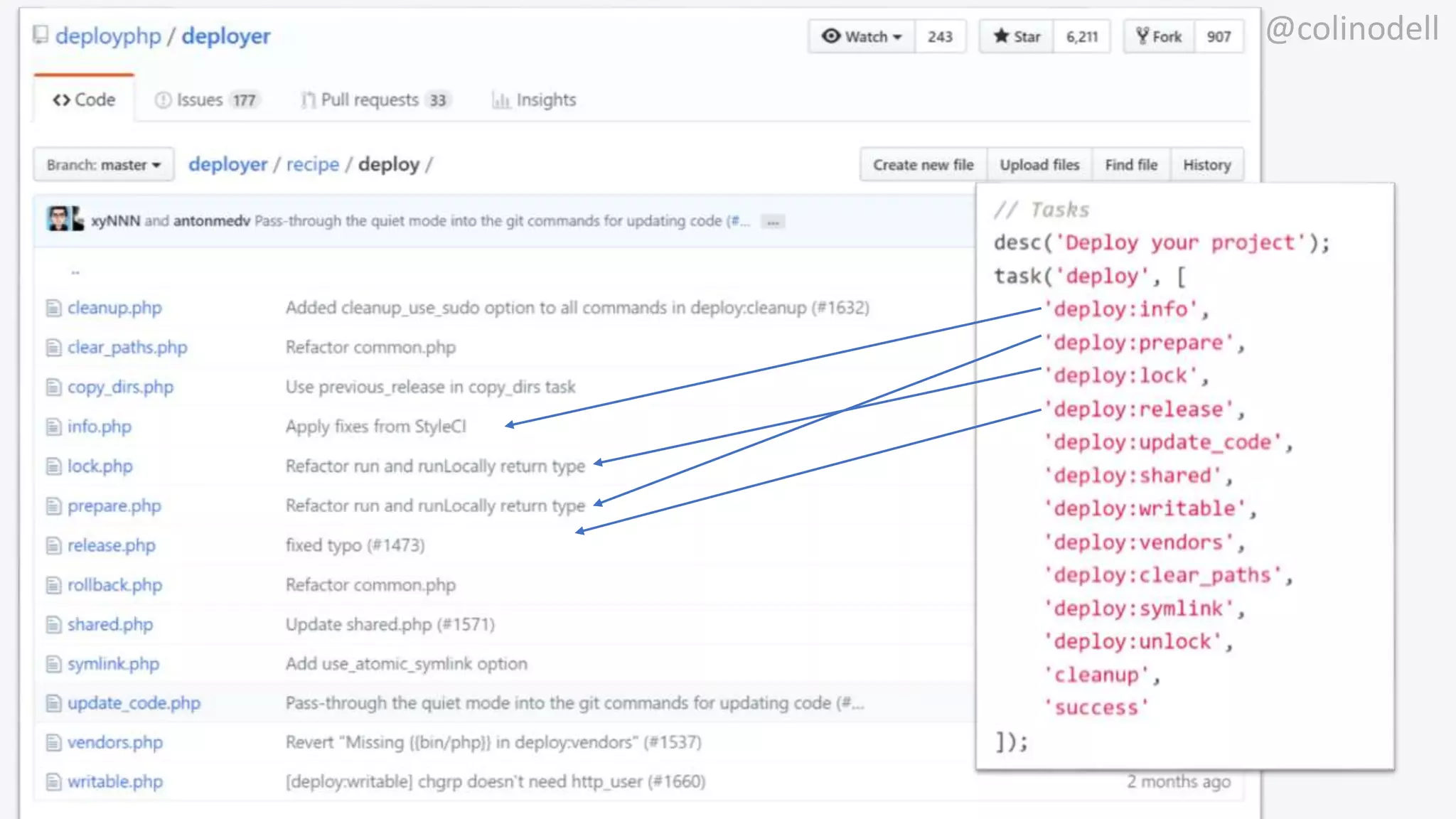Click the Watch eye icon
This screenshot has height=819, width=1456.
(830, 36)
